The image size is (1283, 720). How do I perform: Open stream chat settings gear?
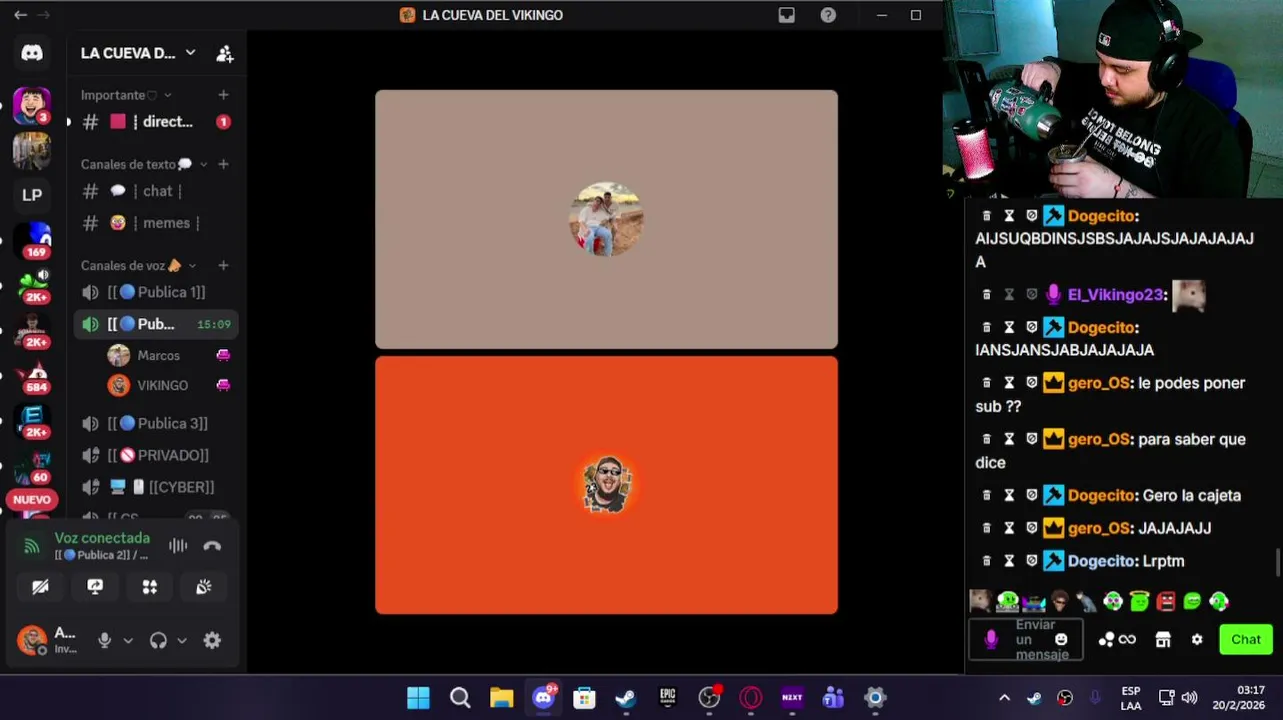1197,640
